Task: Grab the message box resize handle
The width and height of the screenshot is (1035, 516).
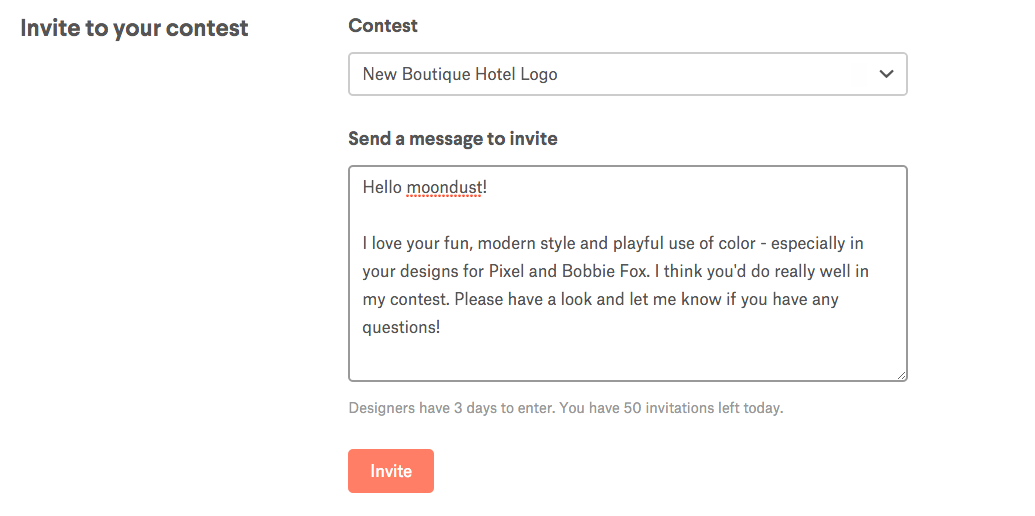Action: click(x=901, y=375)
